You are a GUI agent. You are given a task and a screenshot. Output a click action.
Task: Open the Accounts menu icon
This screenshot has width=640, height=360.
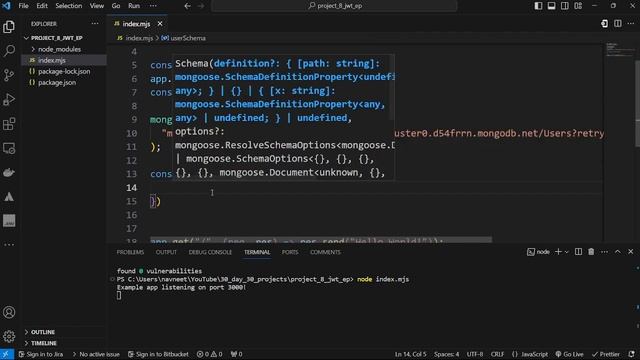(x=9, y=312)
